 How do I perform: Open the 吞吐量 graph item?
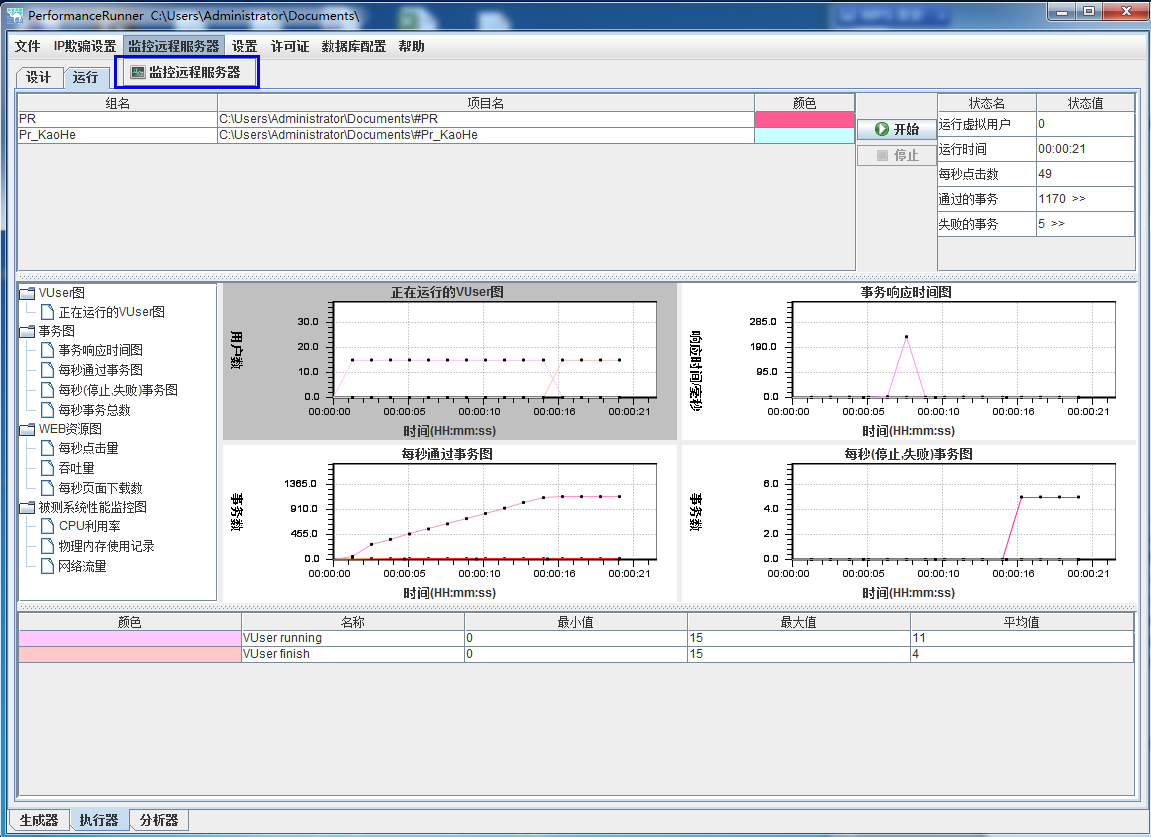[x=76, y=468]
